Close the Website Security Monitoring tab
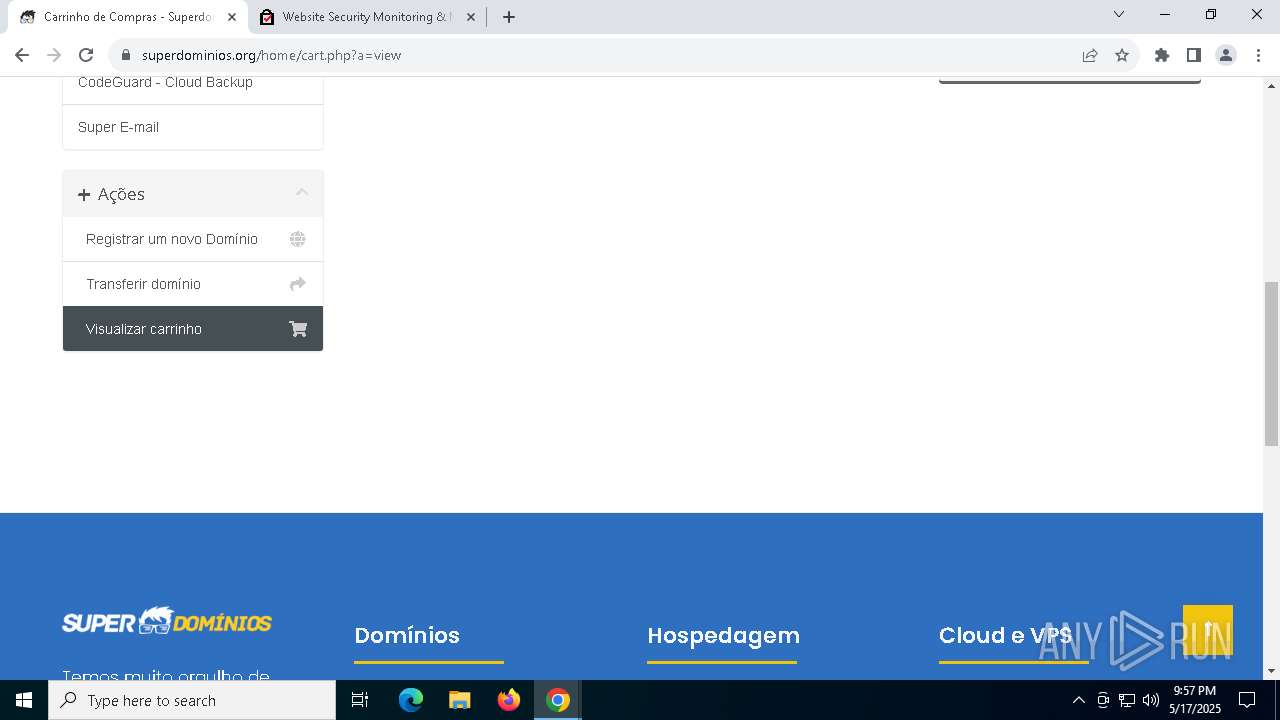Screen dimensions: 1280x720 (x=471, y=17)
